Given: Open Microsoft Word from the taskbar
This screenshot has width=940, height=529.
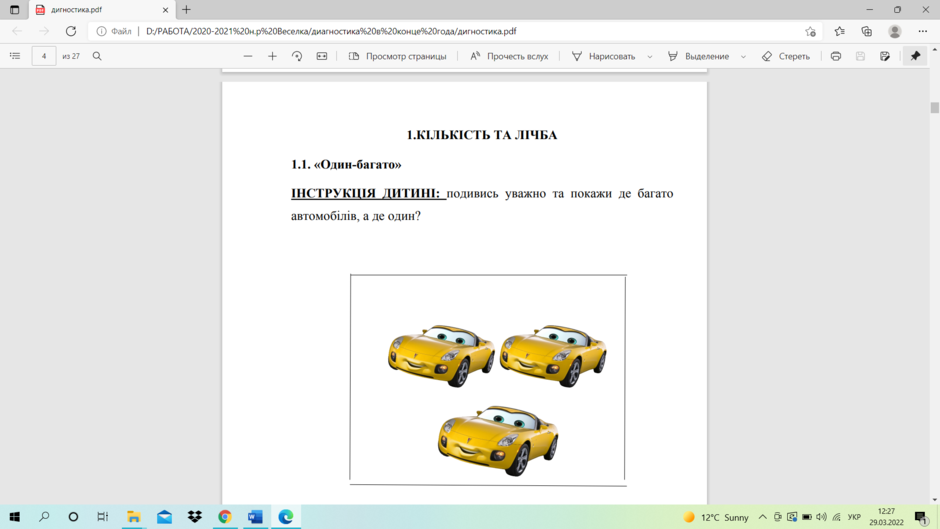Looking at the screenshot, I should (255, 516).
